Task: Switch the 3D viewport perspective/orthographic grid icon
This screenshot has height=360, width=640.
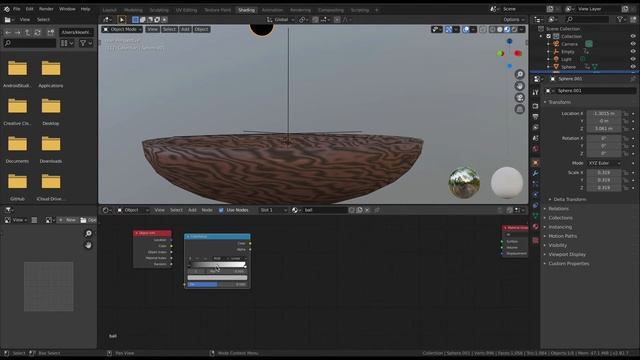Action: (x=520, y=109)
